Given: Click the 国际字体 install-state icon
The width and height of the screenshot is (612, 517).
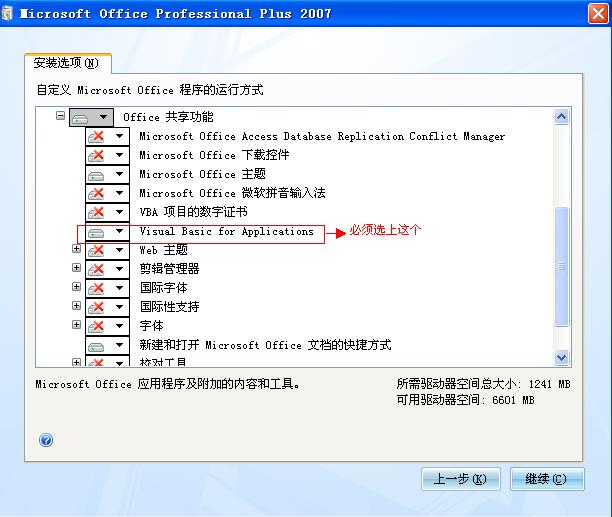Looking at the screenshot, I should [96, 288].
